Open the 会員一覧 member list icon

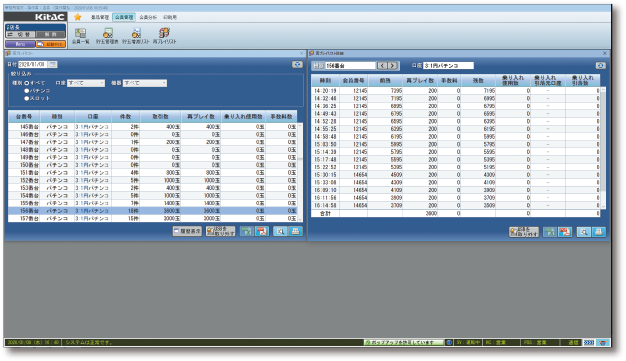81,36
